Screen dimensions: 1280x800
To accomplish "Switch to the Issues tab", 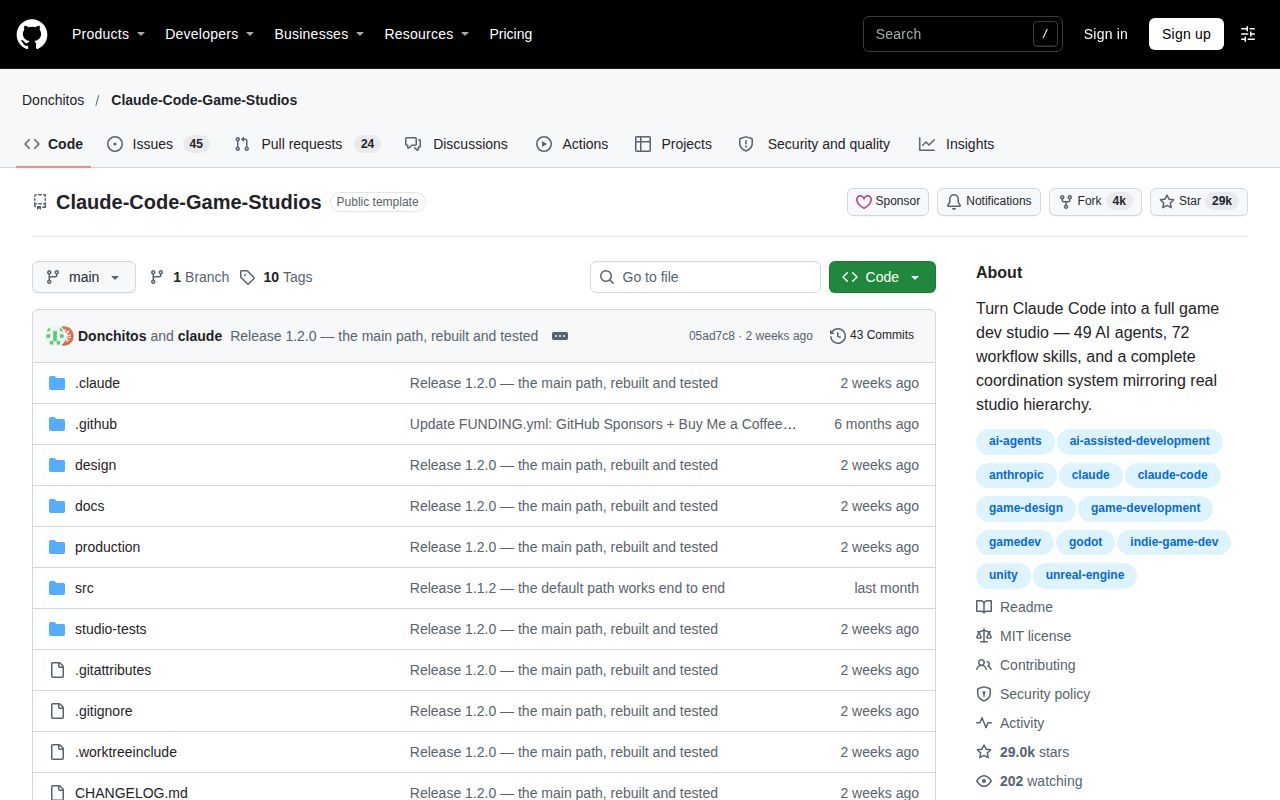I will [157, 144].
